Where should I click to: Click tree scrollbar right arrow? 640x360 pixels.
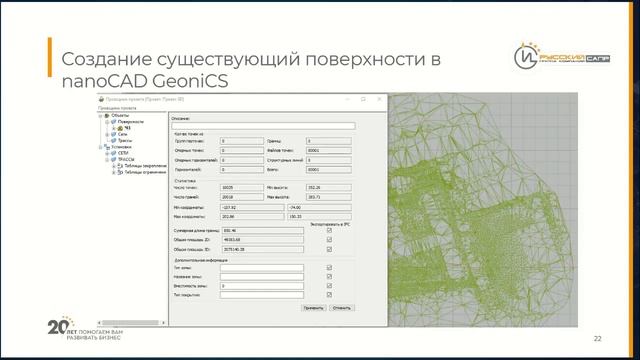[163, 323]
